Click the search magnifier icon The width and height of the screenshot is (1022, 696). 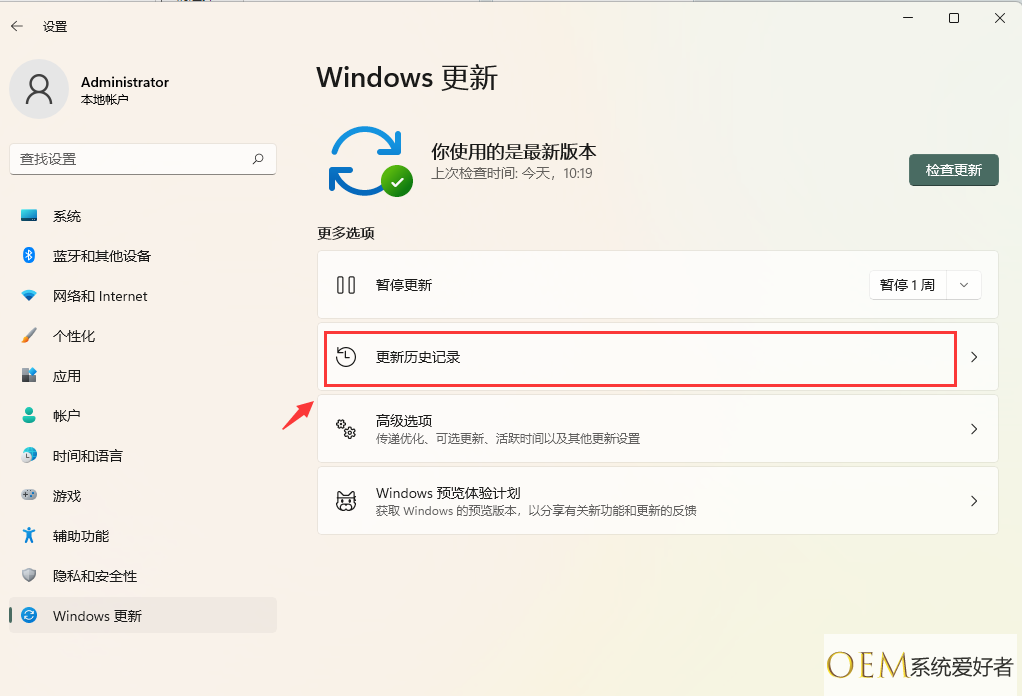(x=258, y=158)
